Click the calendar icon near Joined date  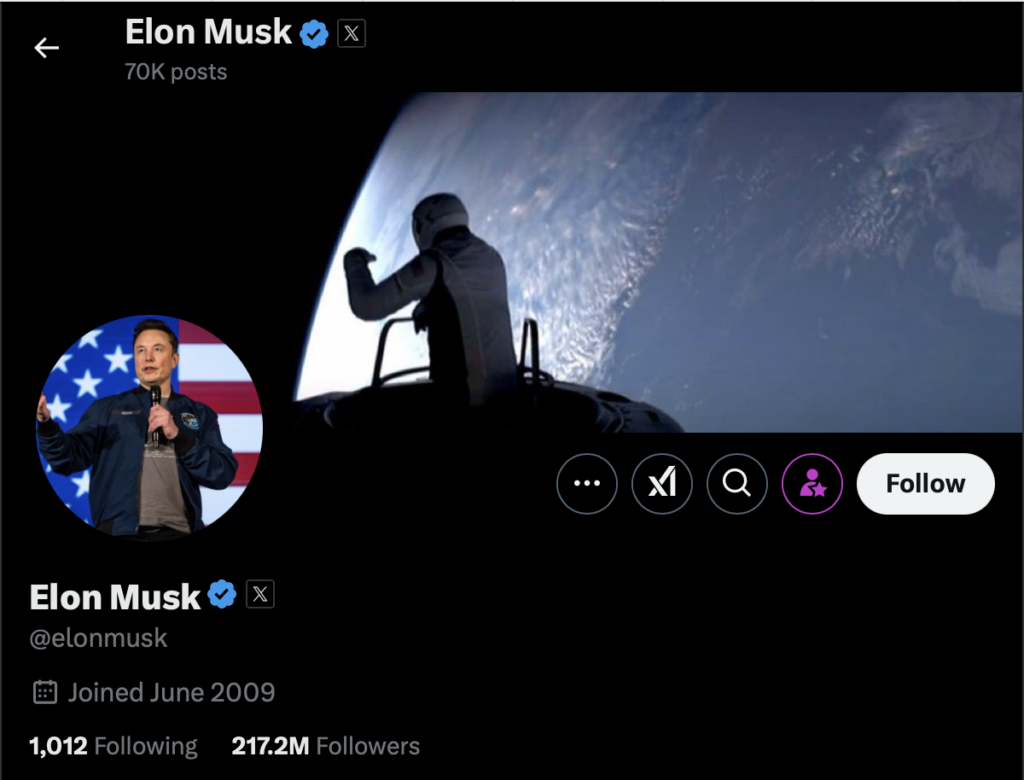pyautogui.click(x=45, y=692)
